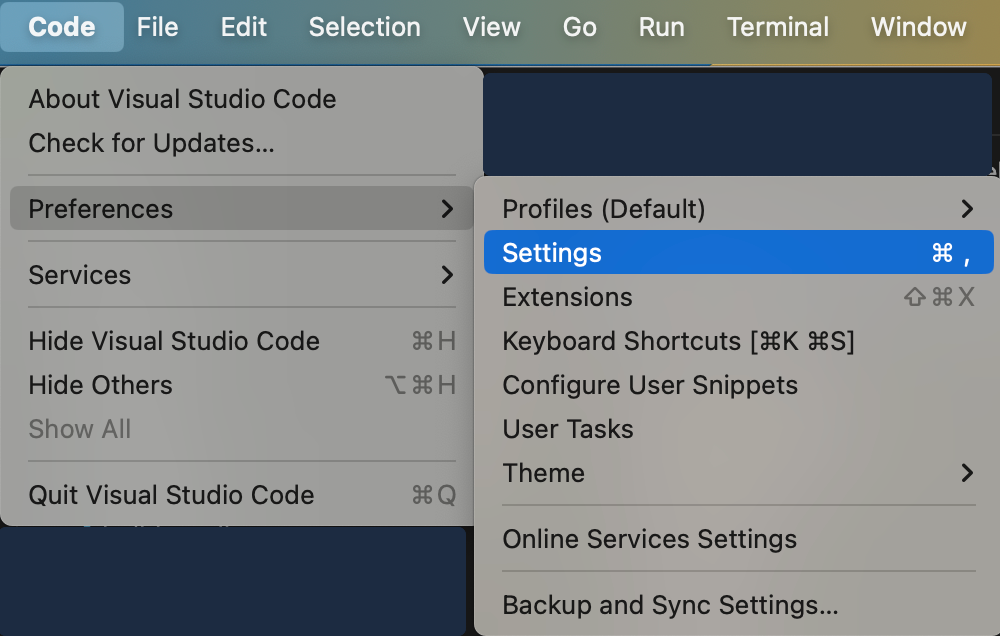Open the Terminal menu
This screenshot has height=636, width=1000.
[x=778, y=27]
